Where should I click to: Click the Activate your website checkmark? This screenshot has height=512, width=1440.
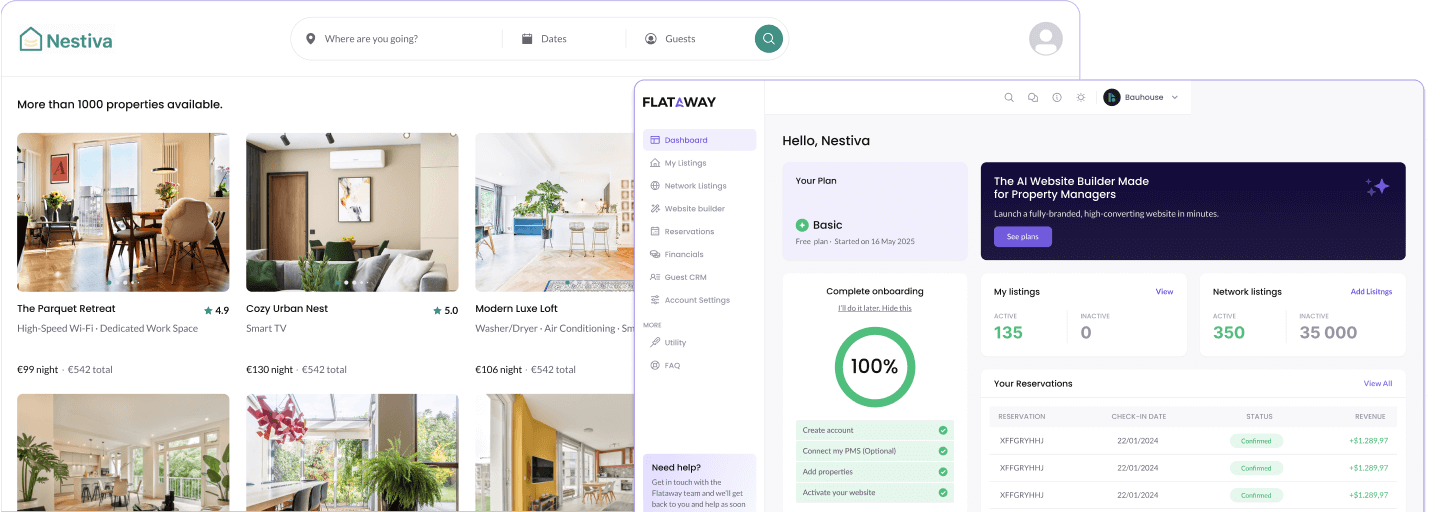coord(943,492)
